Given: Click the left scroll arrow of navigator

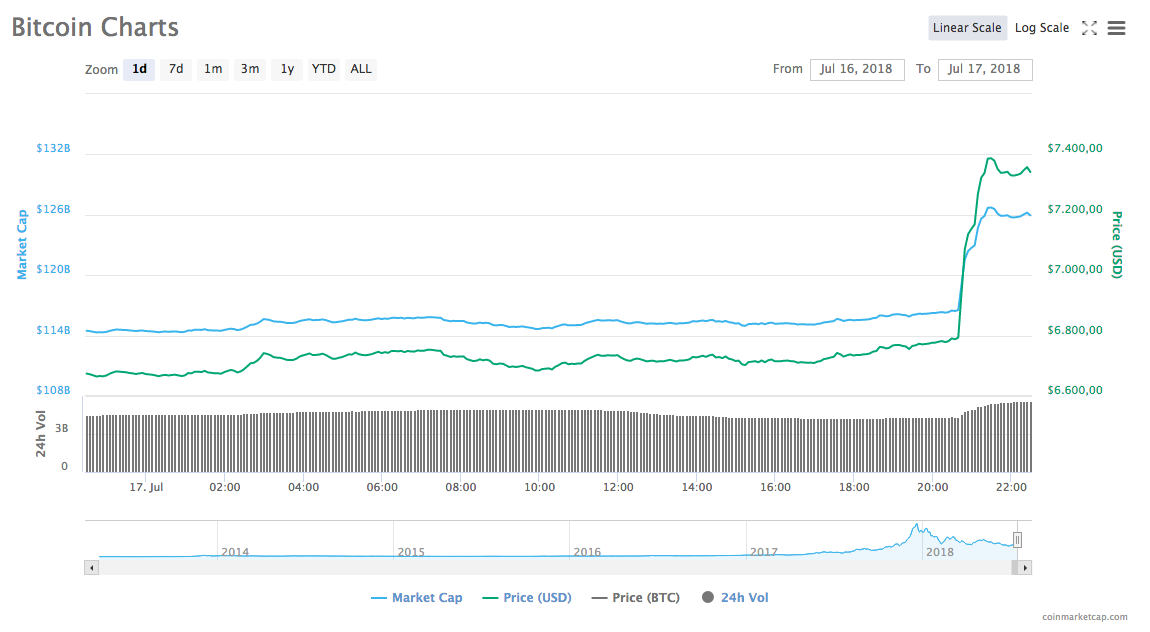Looking at the screenshot, I should [92, 567].
